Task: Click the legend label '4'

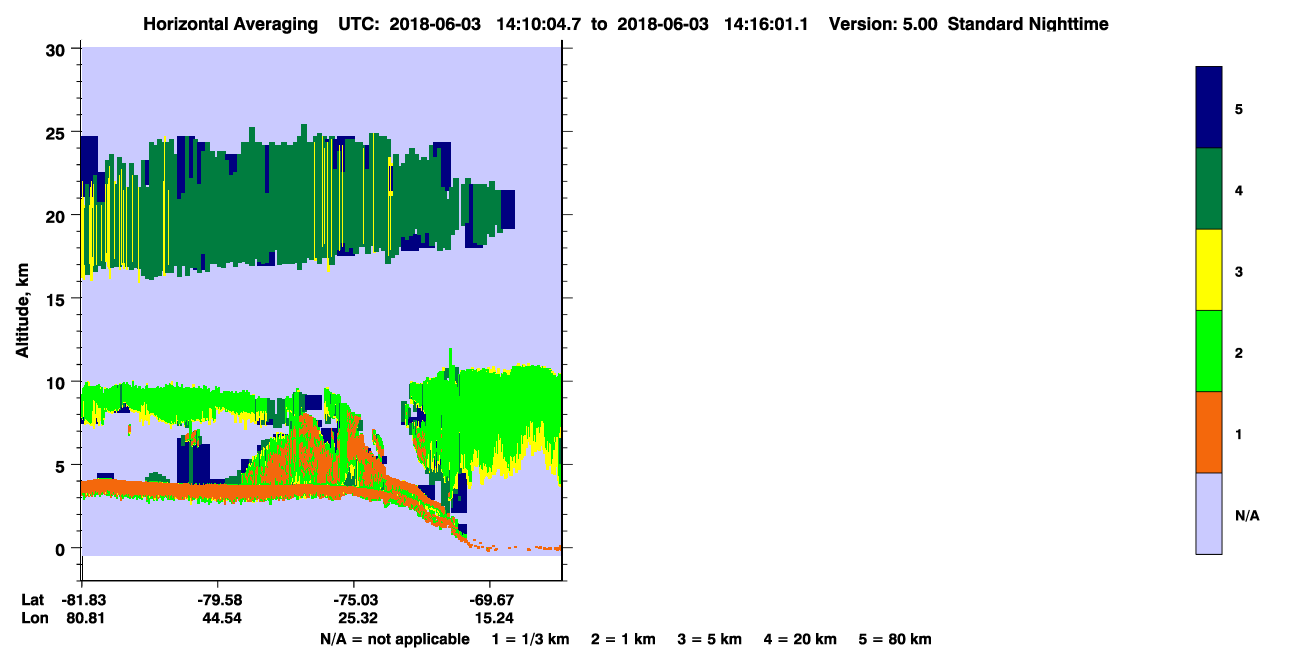Action: pos(1239,189)
